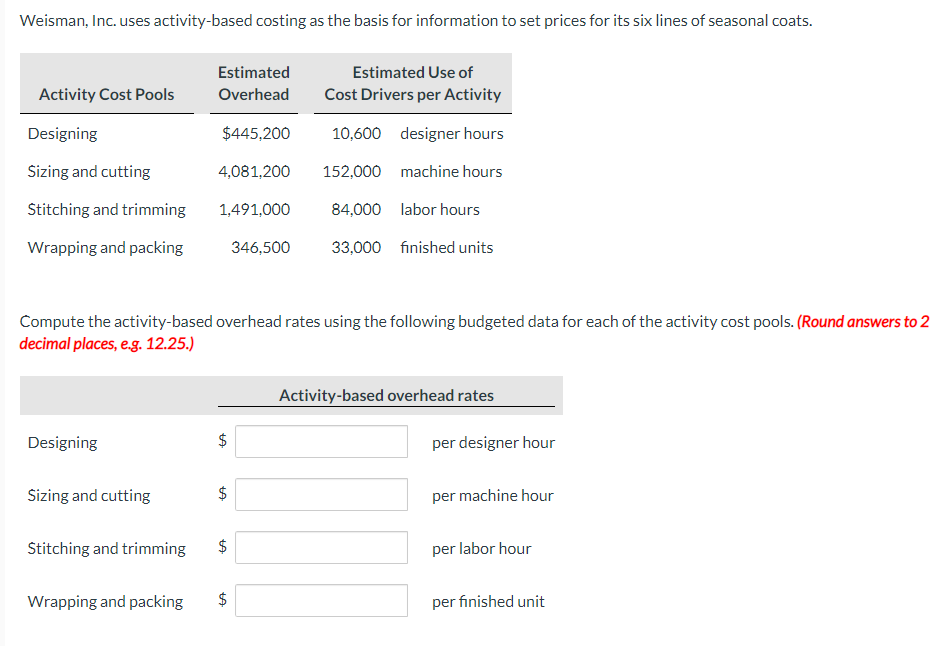Screen dimensions: 951x646
Task: Select the 152,000 machine hours value
Action: 350,171
